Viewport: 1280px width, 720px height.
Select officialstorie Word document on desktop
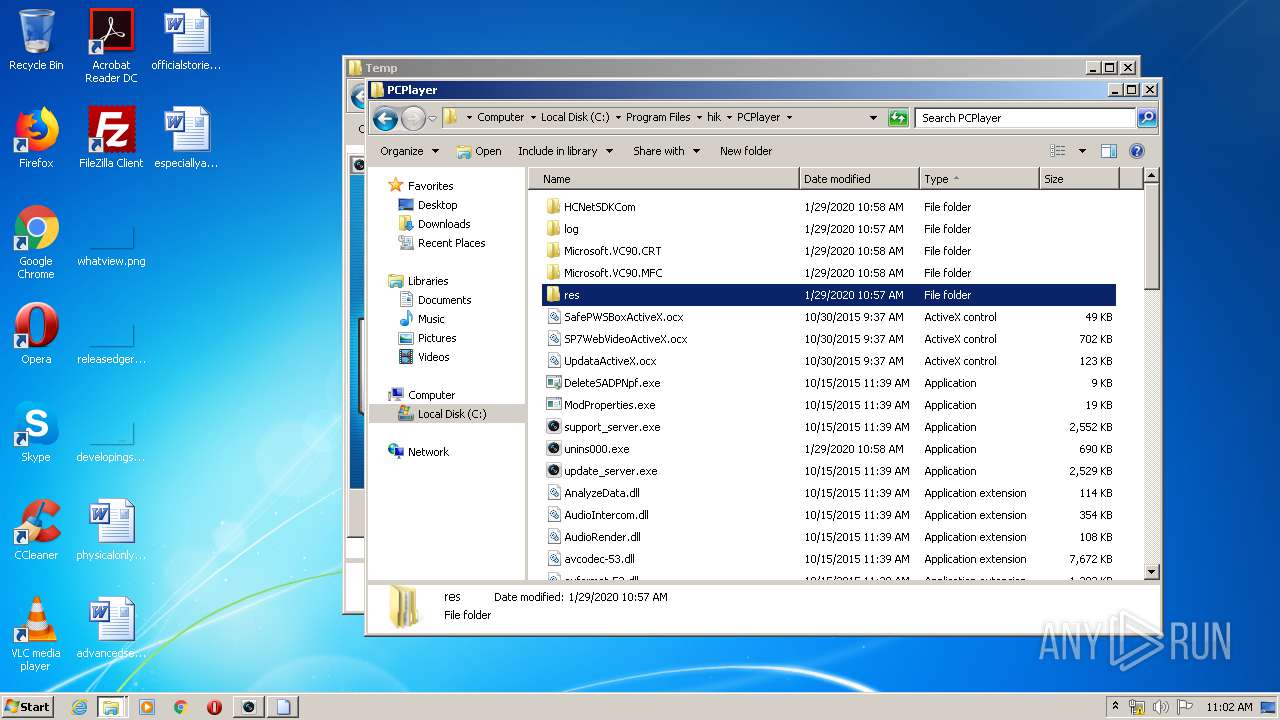[186, 40]
